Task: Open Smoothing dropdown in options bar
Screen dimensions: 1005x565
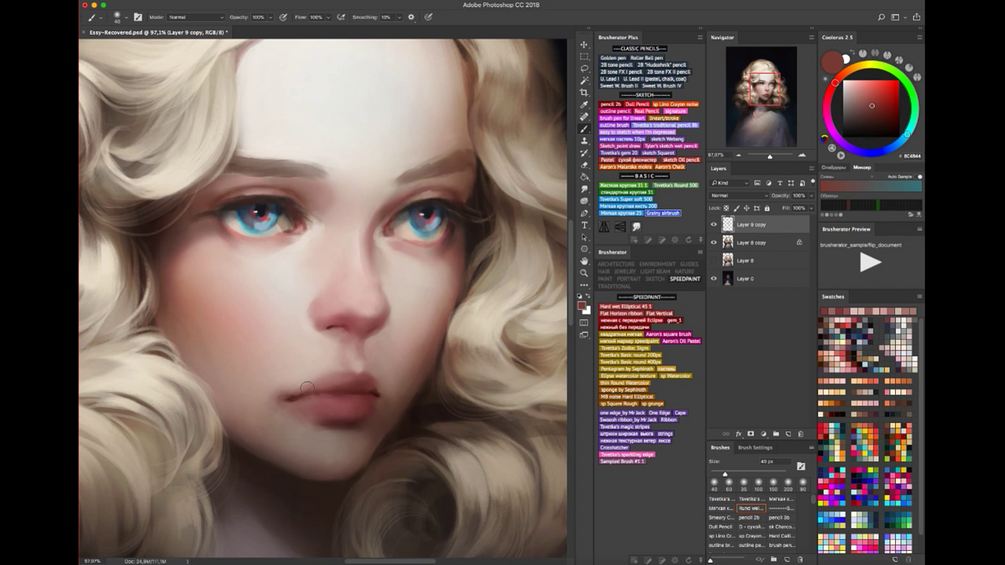Action: click(x=398, y=17)
